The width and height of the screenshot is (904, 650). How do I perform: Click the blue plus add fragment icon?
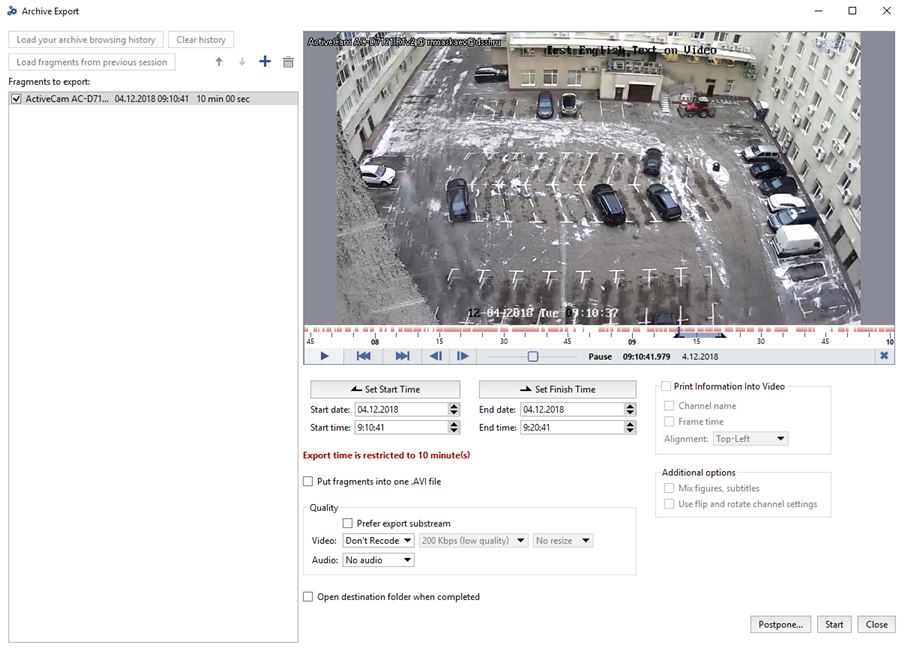(265, 62)
